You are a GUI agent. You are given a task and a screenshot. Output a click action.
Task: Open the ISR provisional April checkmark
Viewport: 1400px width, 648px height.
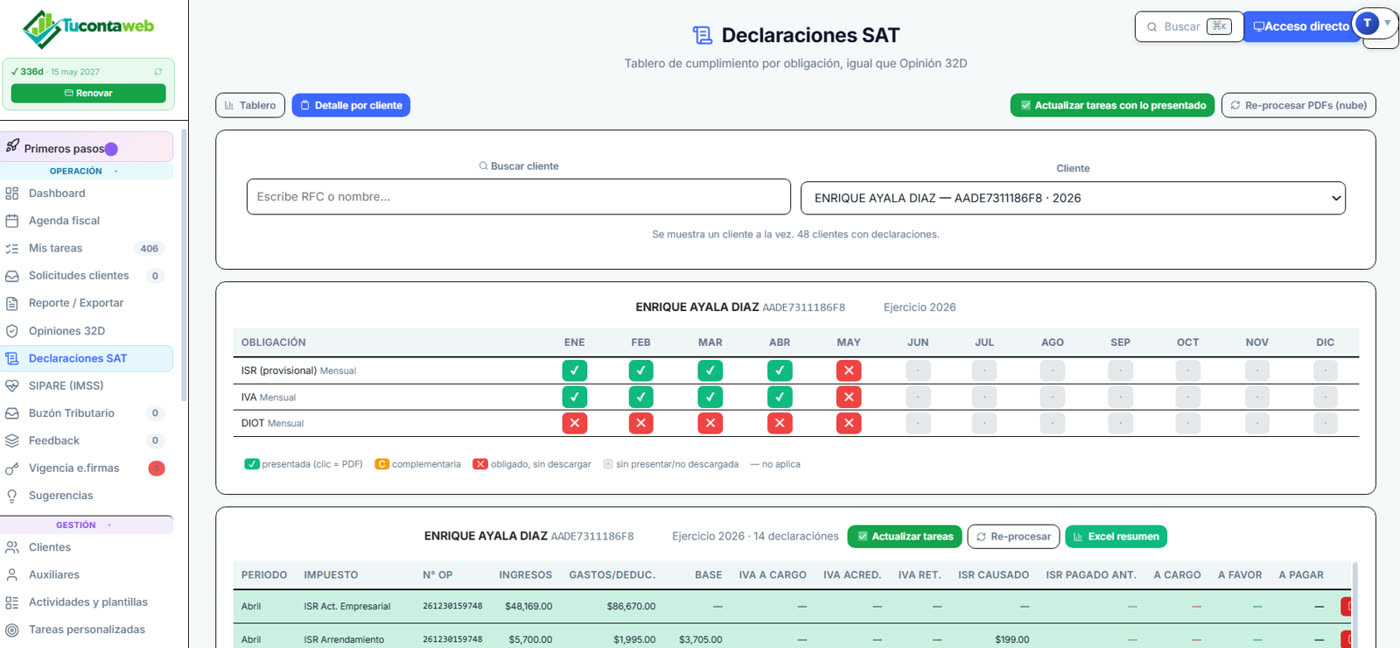(x=780, y=371)
